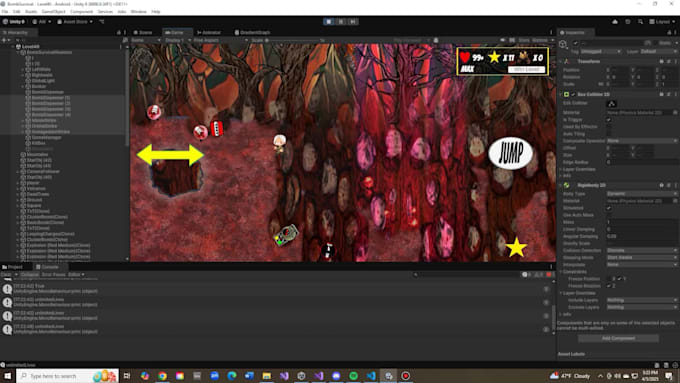Open the undo history icon
This screenshot has height=383, width=680.
tap(628, 21)
